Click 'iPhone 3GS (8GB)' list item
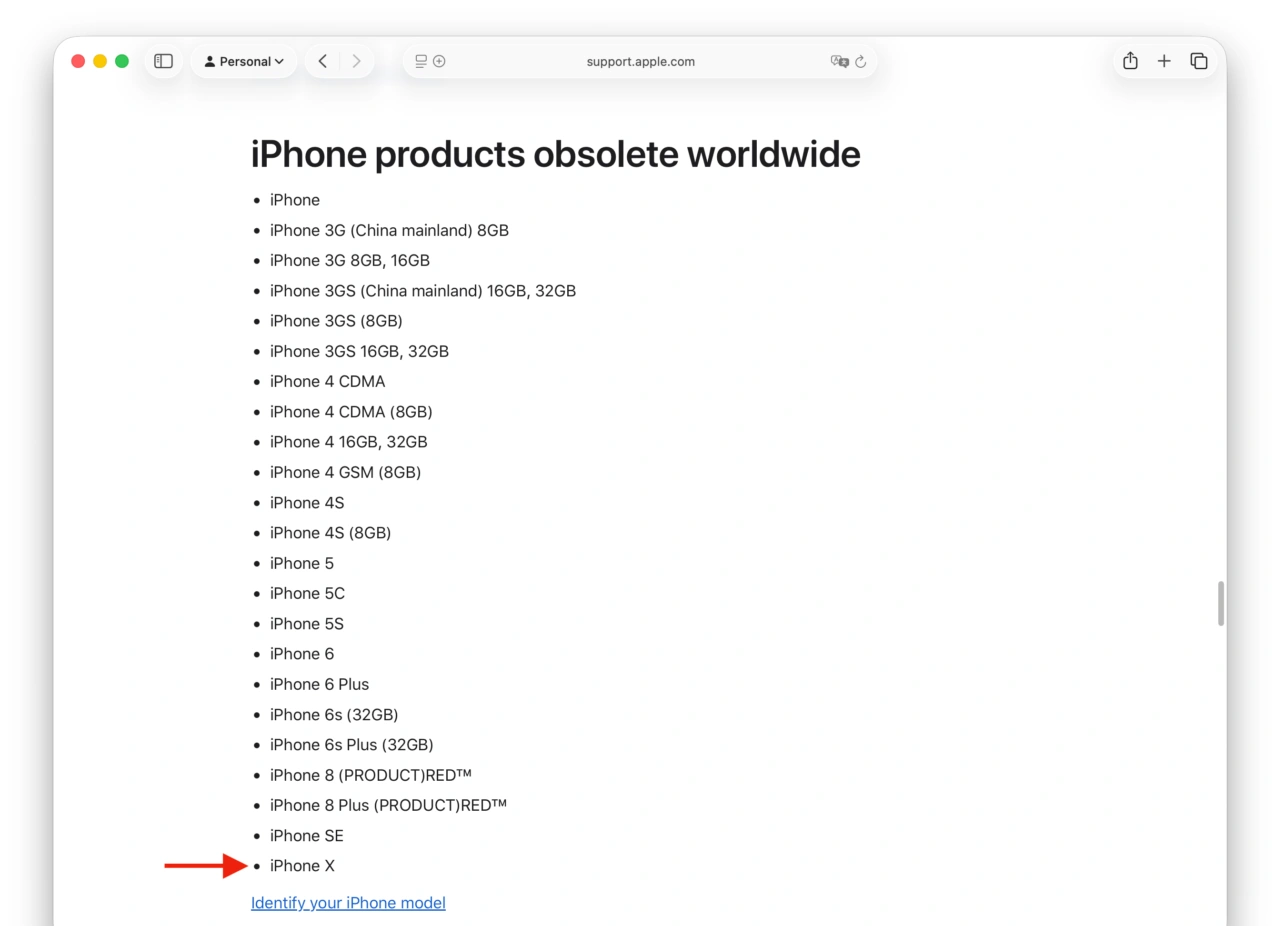The image size is (1280, 926). click(x=336, y=321)
